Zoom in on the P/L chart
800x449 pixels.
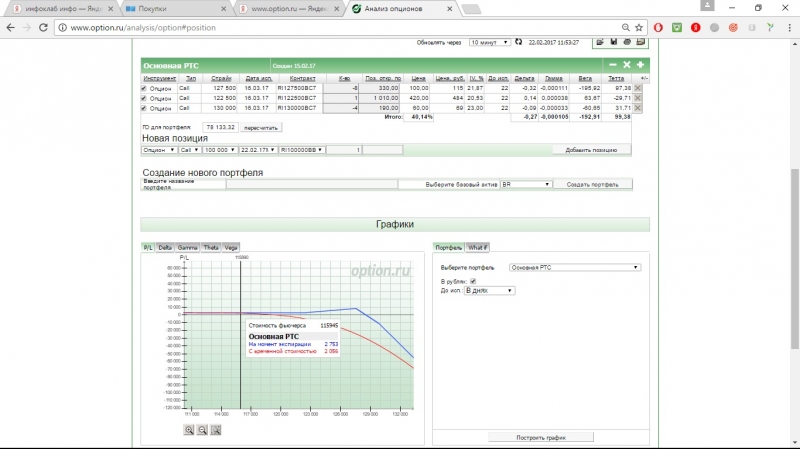click(189, 430)
